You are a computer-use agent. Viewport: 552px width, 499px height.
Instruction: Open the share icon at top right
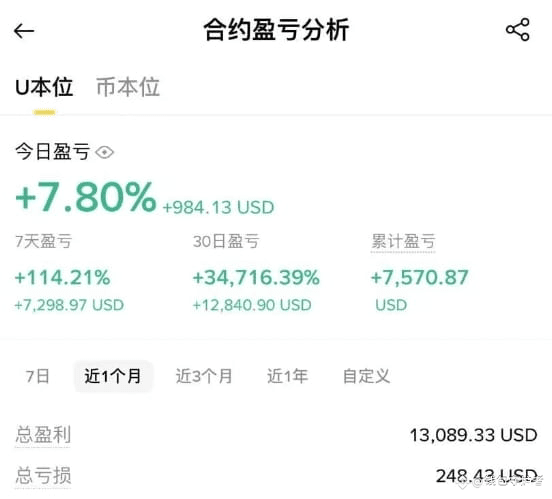click(518, 30)
